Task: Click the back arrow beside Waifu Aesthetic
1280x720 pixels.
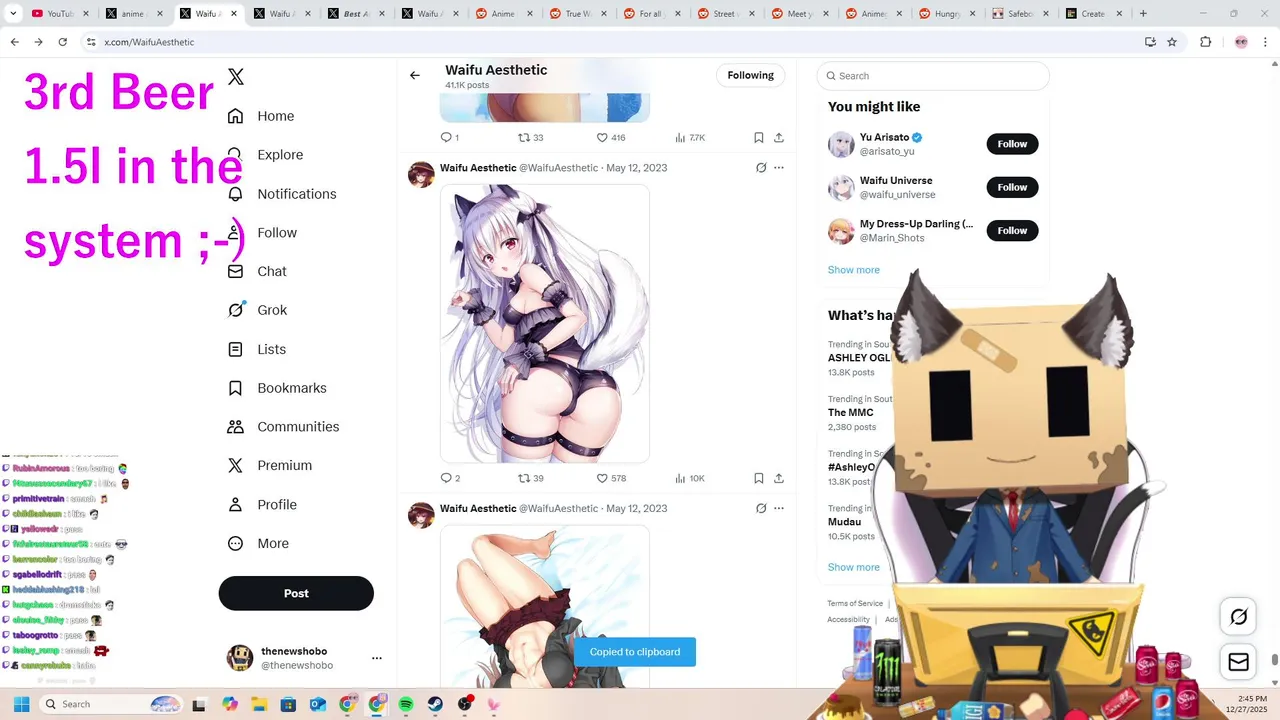Action: [415, 75]
